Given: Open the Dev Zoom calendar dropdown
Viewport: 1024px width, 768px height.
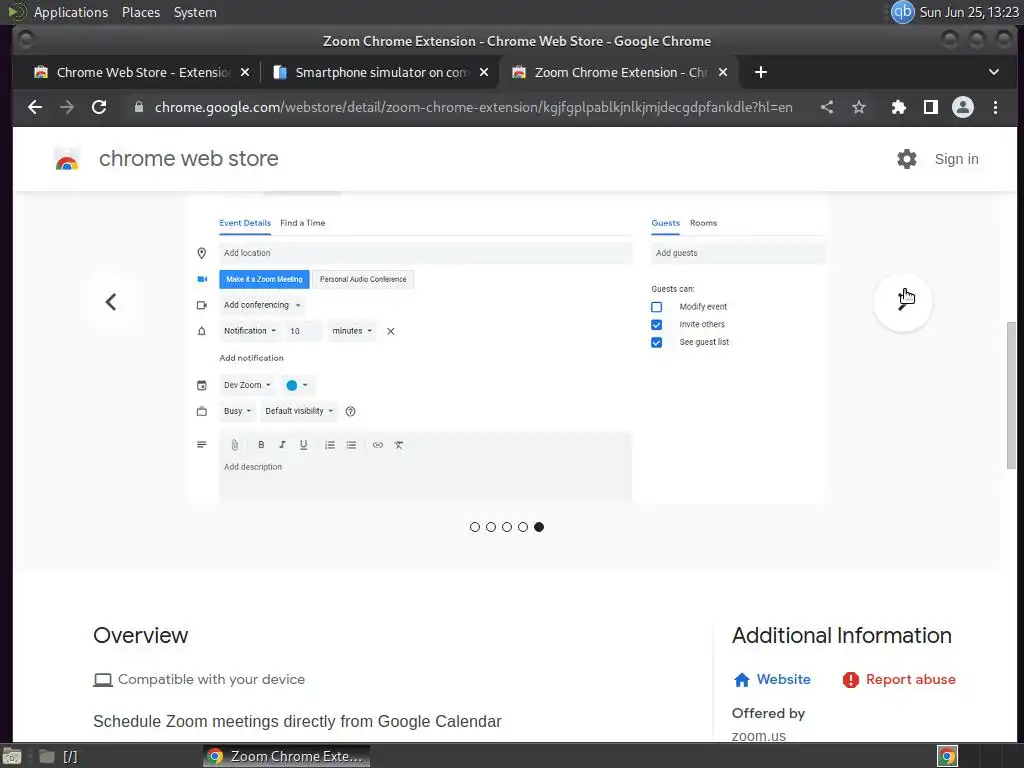Looking at the screenshot, I should click(x=247, y=385).
